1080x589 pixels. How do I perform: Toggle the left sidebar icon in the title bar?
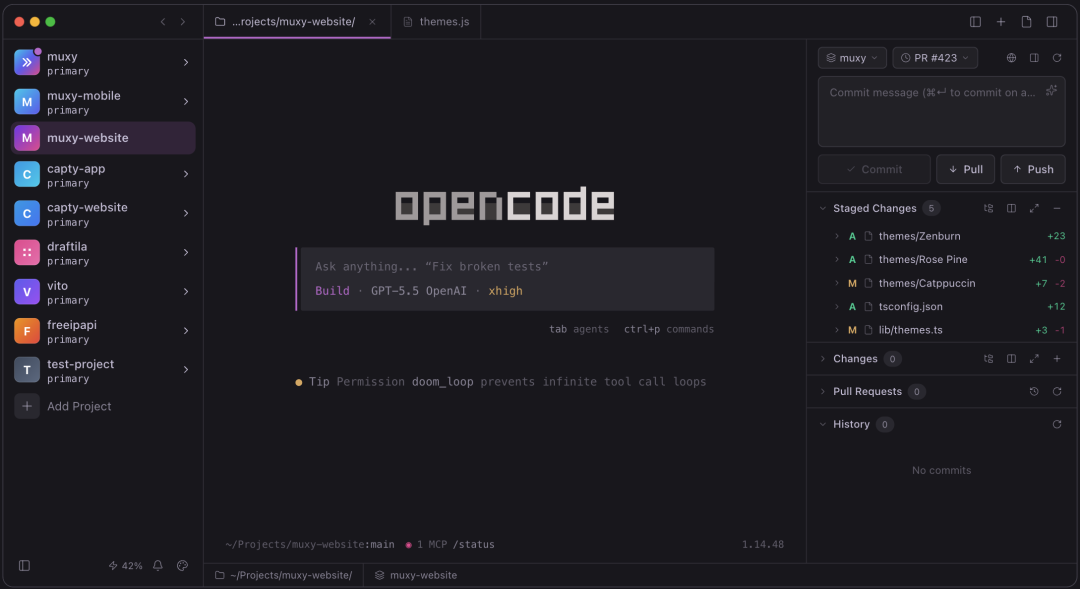tap(975, 22)
